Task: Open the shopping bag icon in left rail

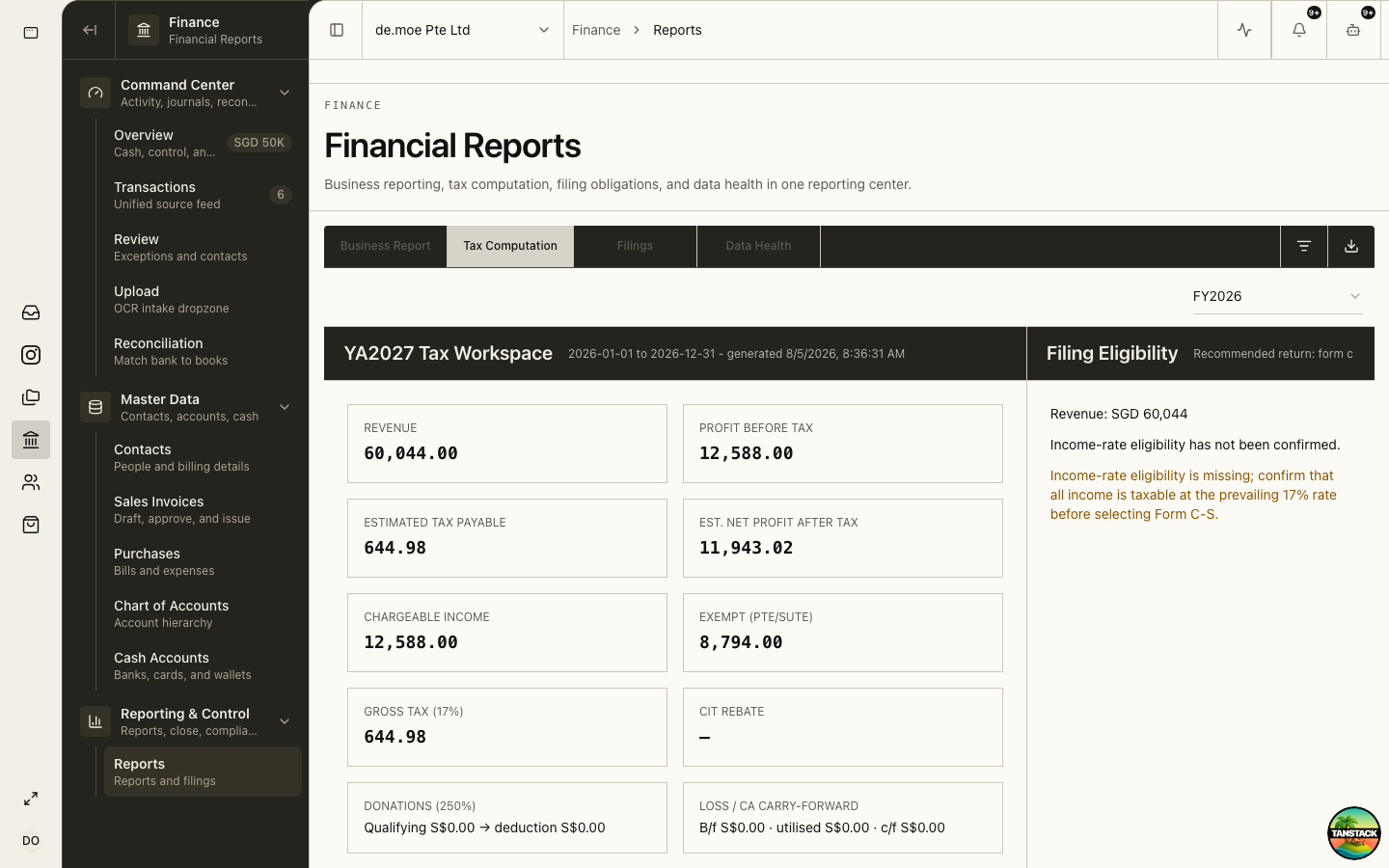Action: click(31, 525)
